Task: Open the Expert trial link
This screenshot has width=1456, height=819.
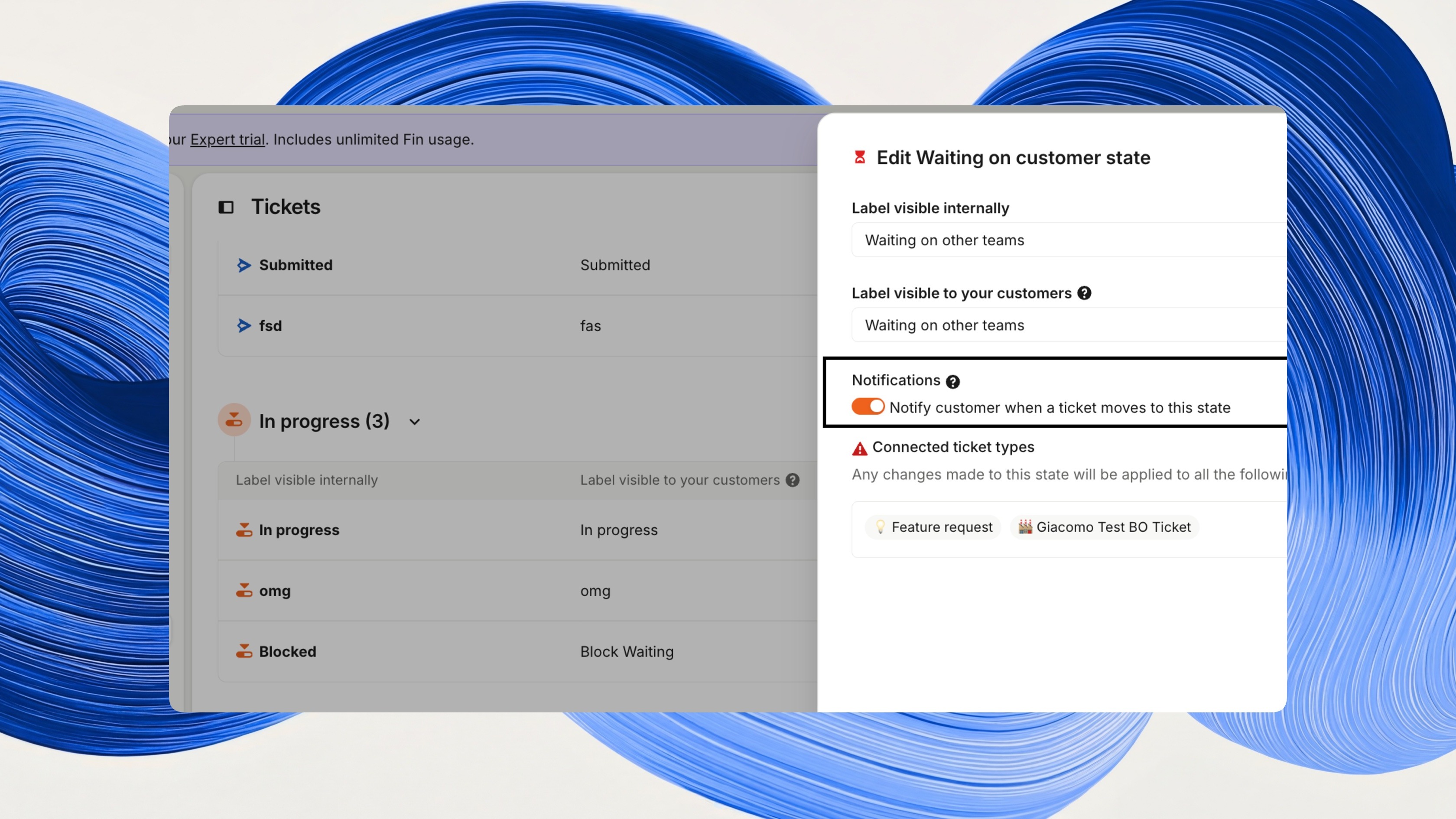Action: [227, 139]
